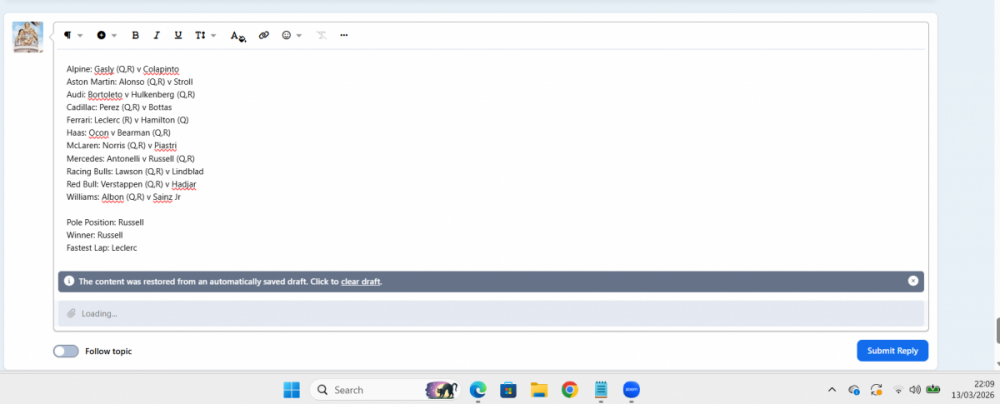This screenshot has height=404, width=1000.
Task: Expand the font size dropdown
Action: pyautogui.click(x=205, y=35)
